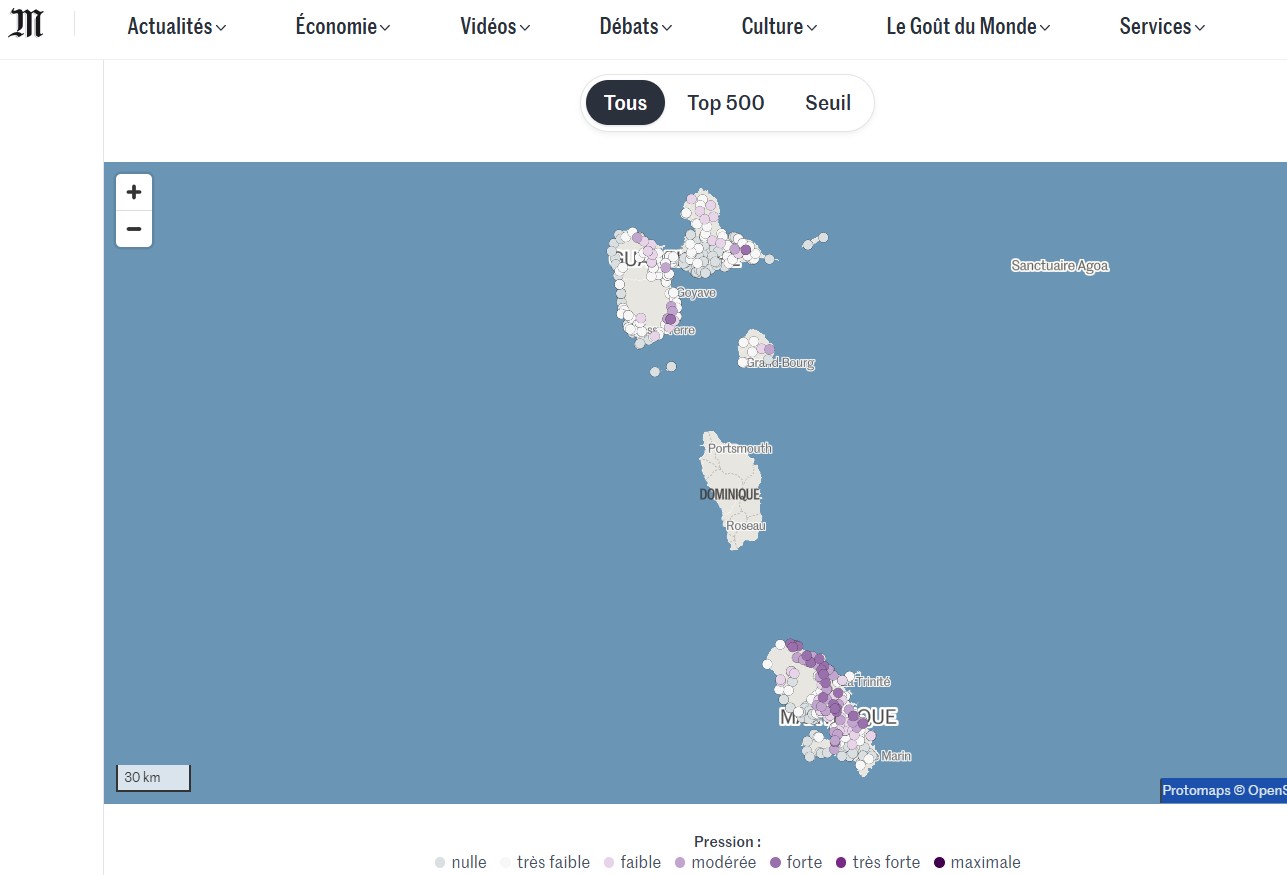Click the Le Monde logo icon
The image size is (1287, 875).
26,24
